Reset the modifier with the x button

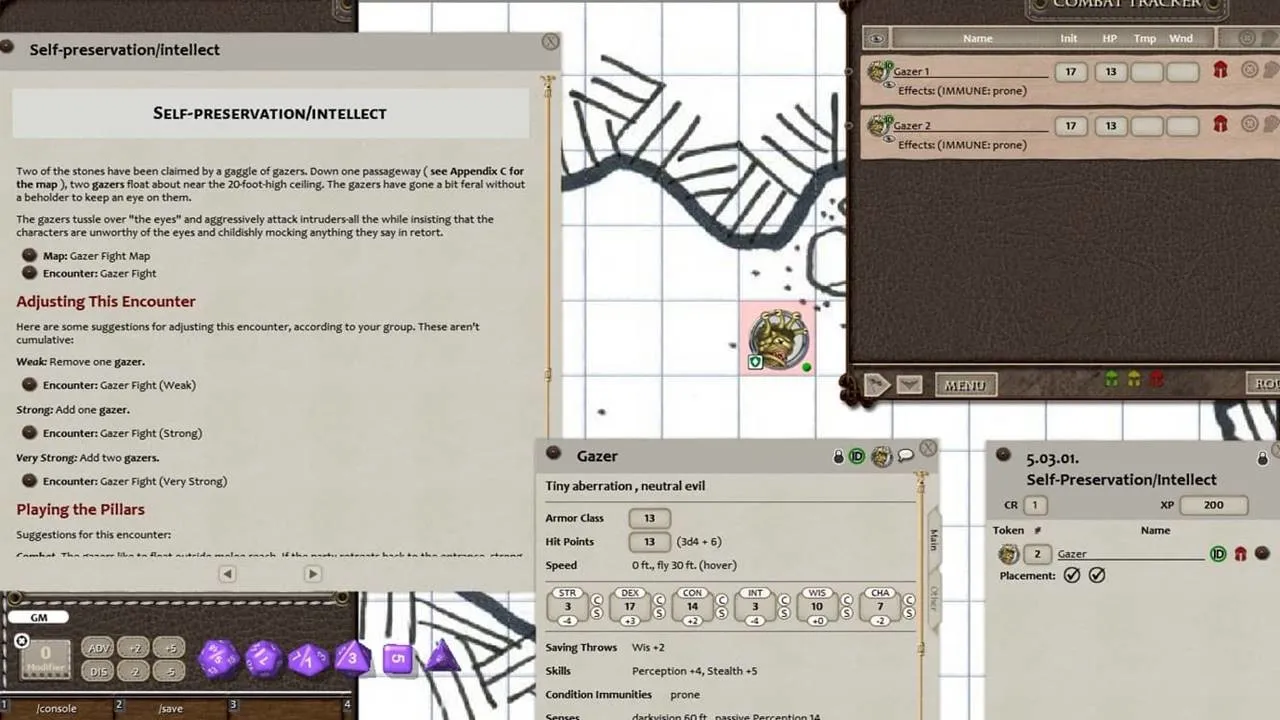21,641
